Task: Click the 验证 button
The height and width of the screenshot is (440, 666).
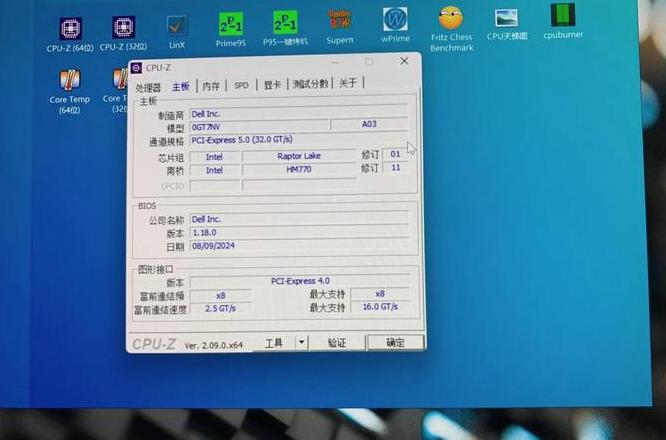Action: pyautogui.click(x=337, y=342)
